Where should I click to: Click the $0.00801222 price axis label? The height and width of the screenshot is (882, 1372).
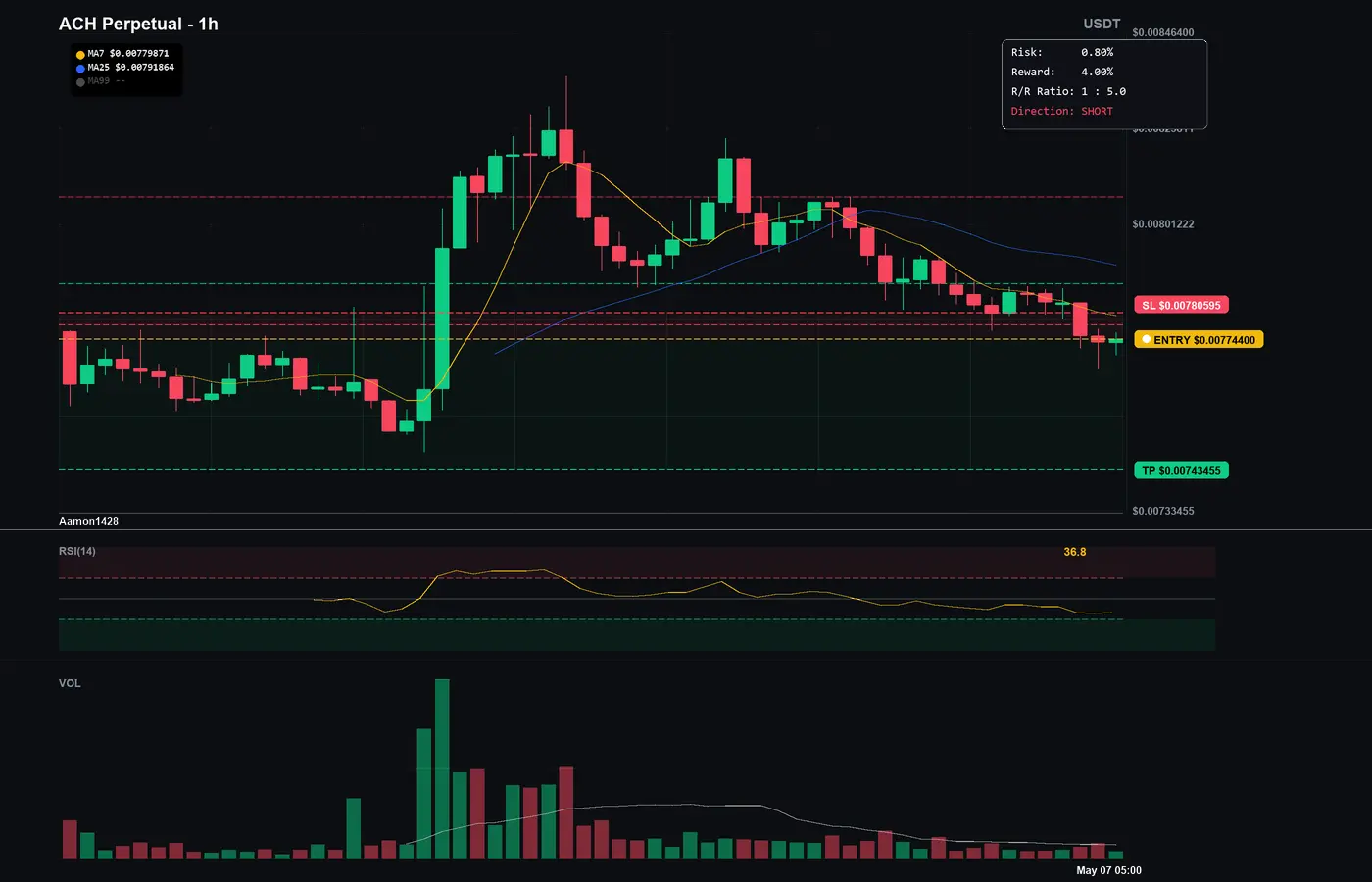click(1163, 224)
